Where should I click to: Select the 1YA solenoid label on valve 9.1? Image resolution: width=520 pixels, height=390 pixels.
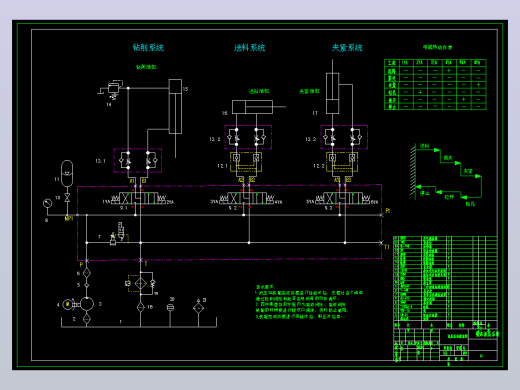(x=106, y=202)
